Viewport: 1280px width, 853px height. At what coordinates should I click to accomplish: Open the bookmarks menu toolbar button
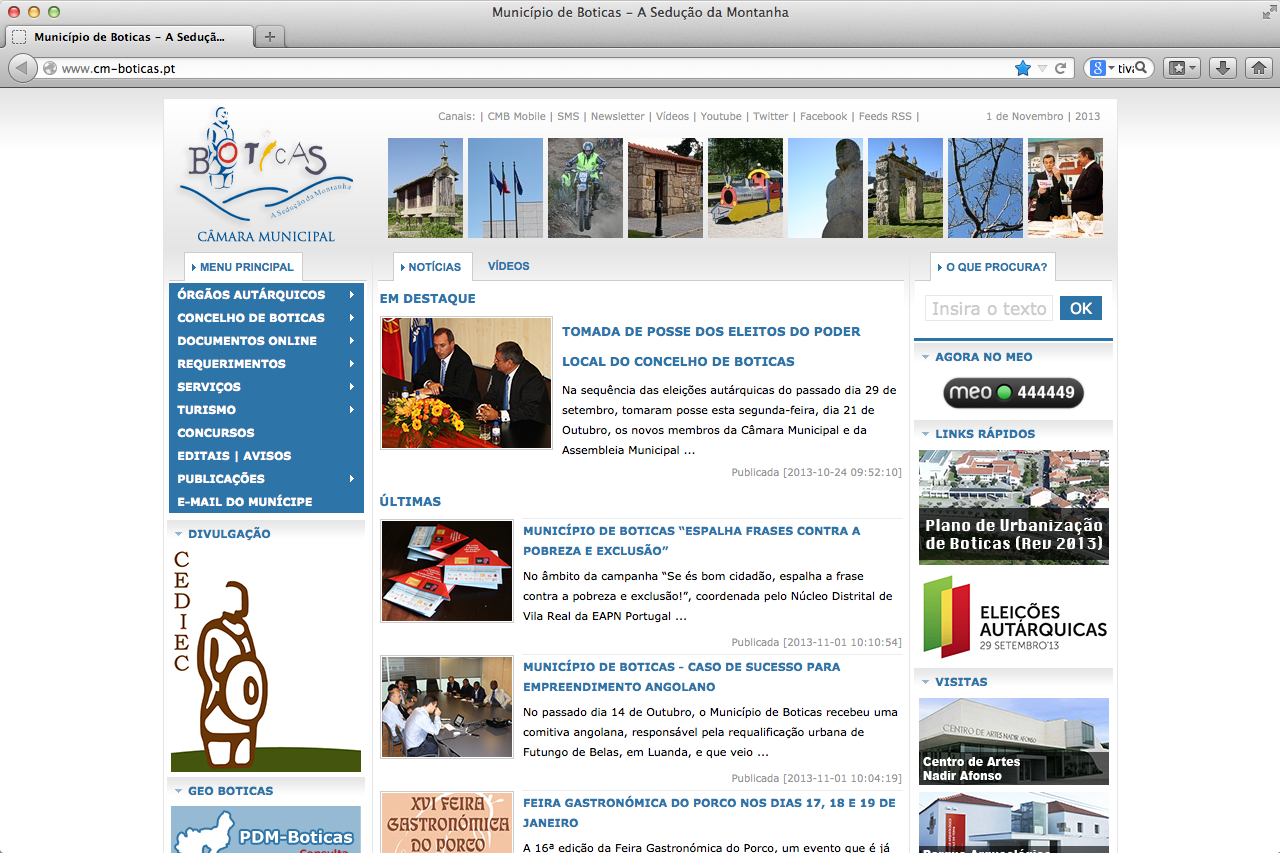coord(1182,68)
